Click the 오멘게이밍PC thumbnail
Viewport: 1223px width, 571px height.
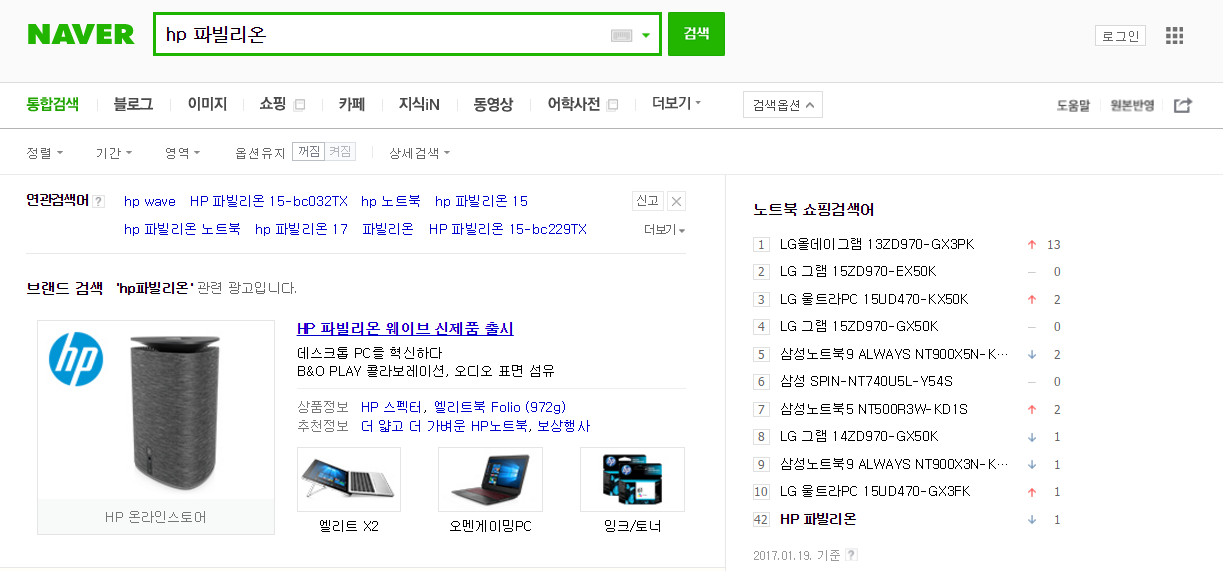[x=490, y=480]
